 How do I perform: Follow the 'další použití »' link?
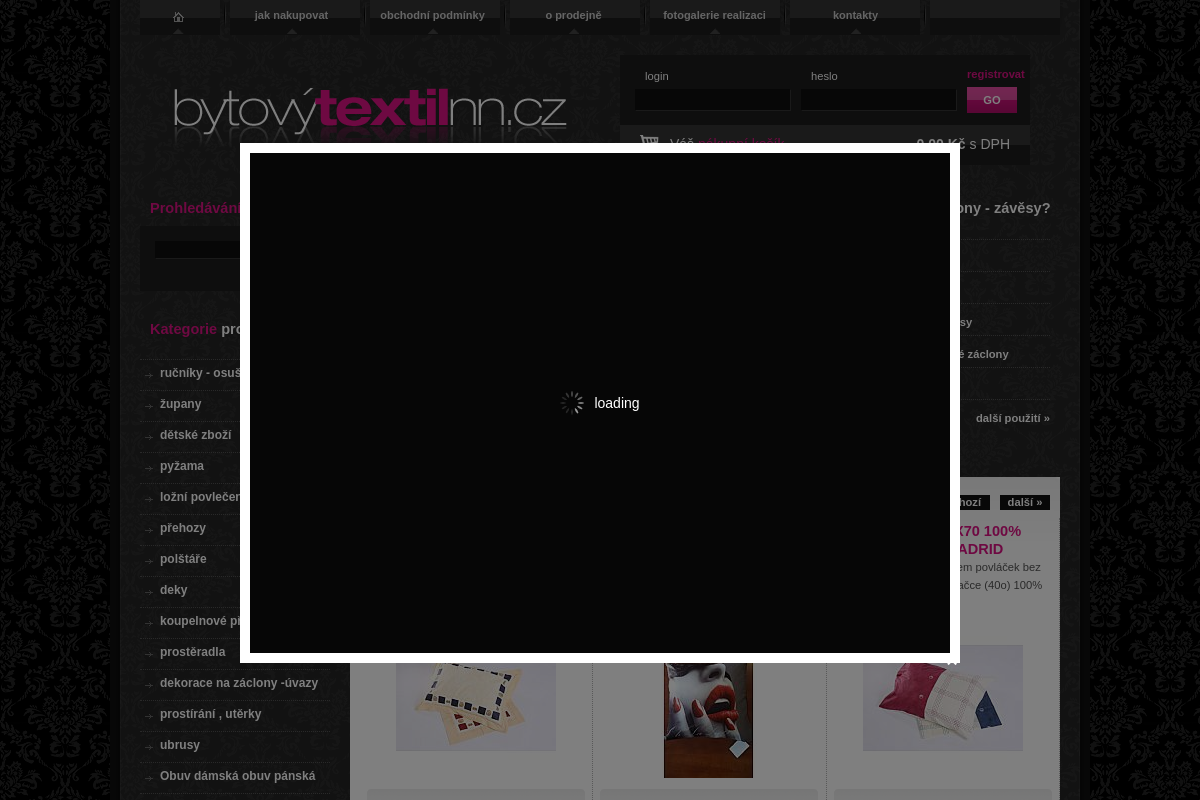(x=1012, y=418)
